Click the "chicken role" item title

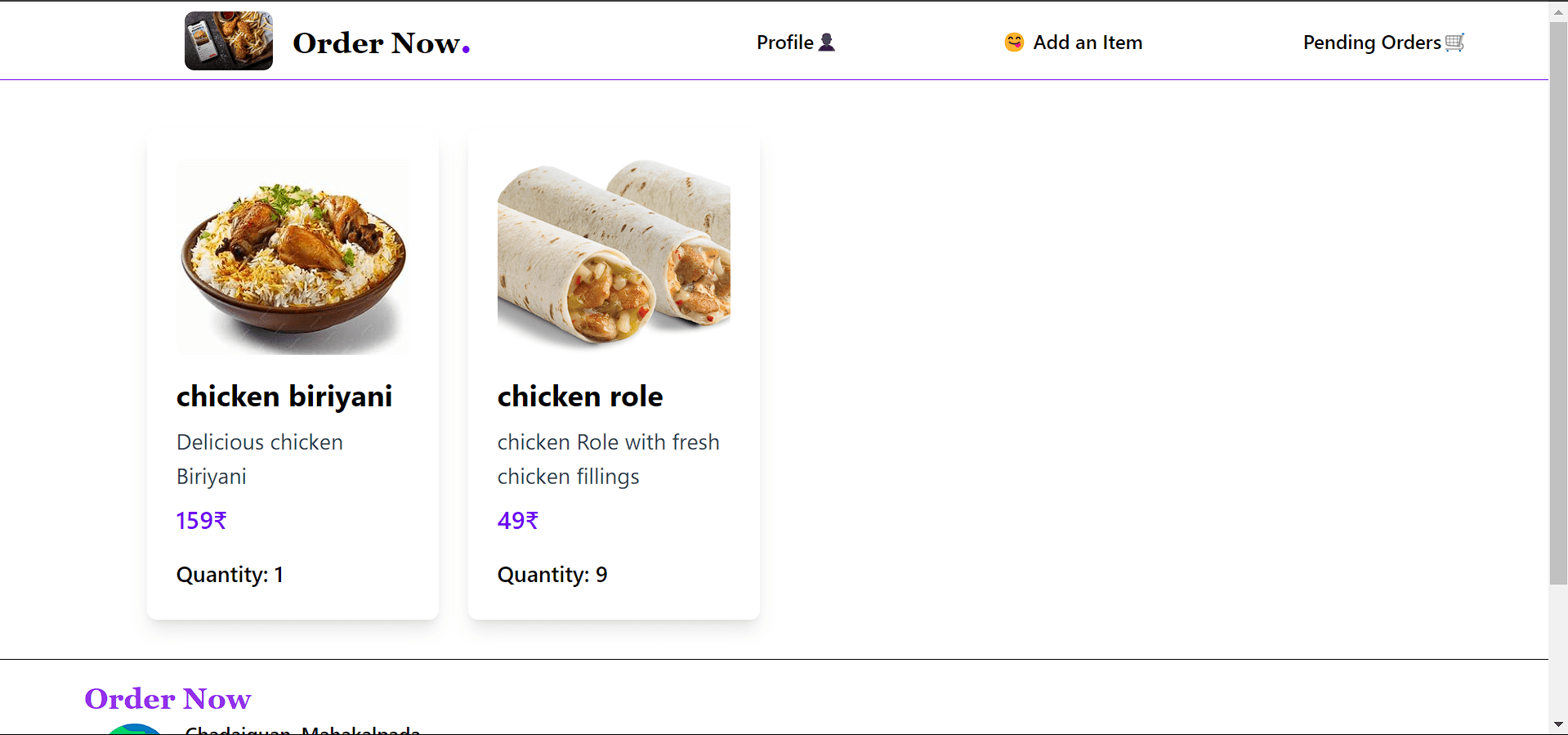coord(580,397)
